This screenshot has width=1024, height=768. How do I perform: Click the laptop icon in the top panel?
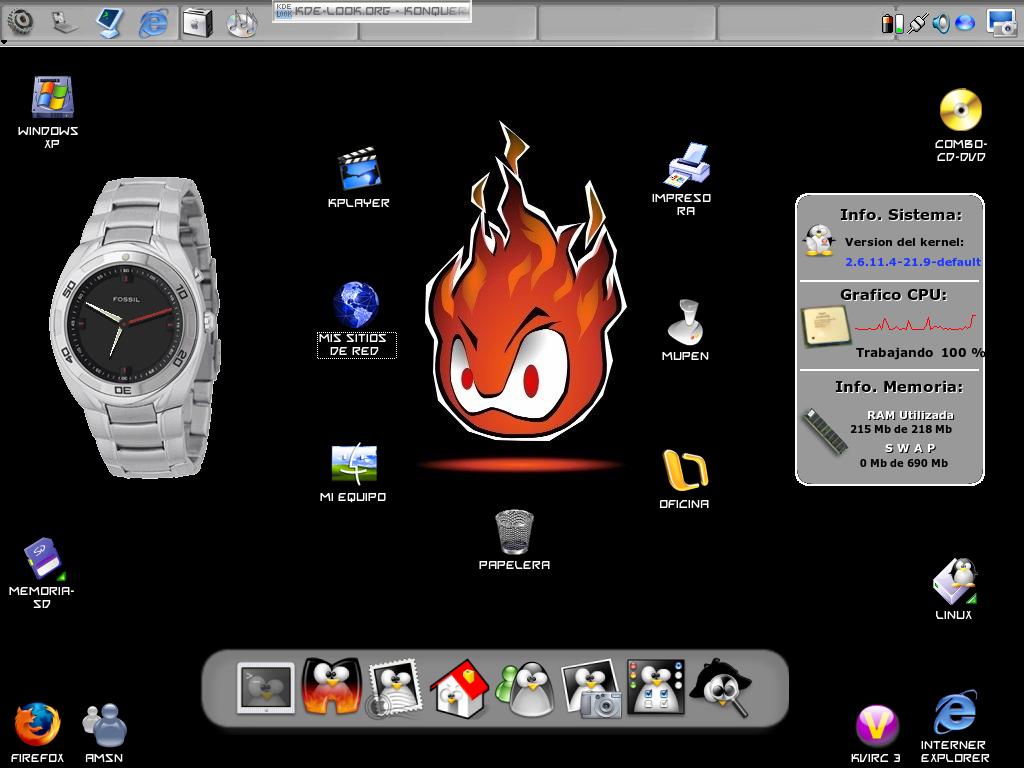tap(65, 24)
